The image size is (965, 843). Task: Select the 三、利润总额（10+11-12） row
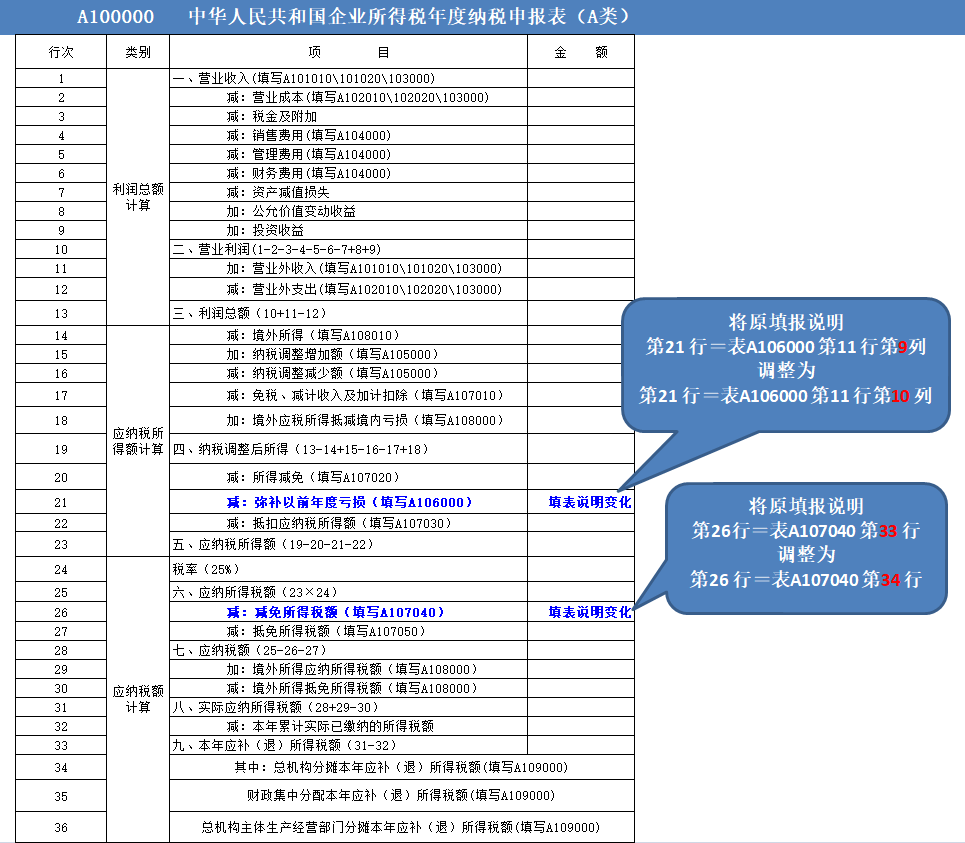[x=348, y=313]
